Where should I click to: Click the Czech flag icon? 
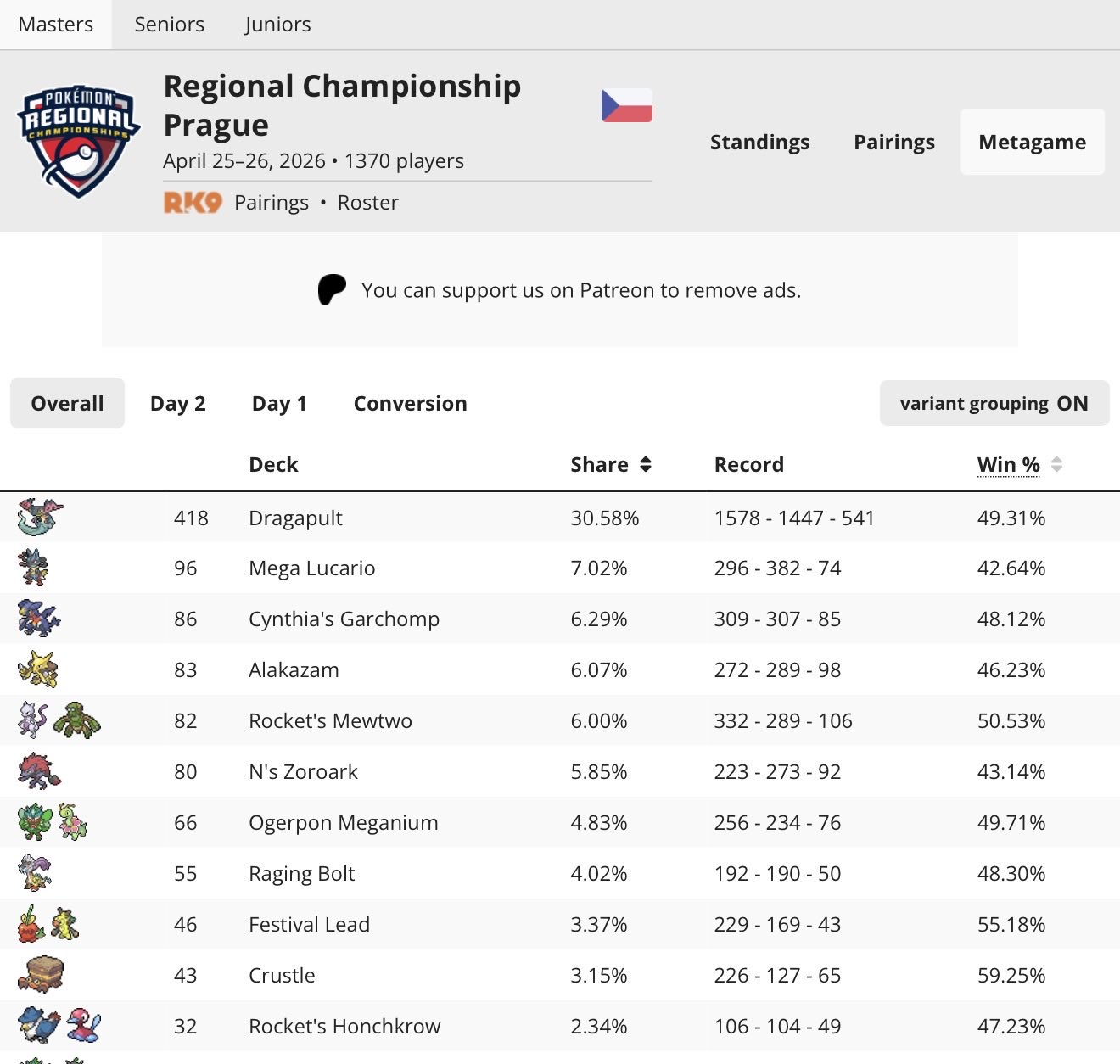(627, 106)
